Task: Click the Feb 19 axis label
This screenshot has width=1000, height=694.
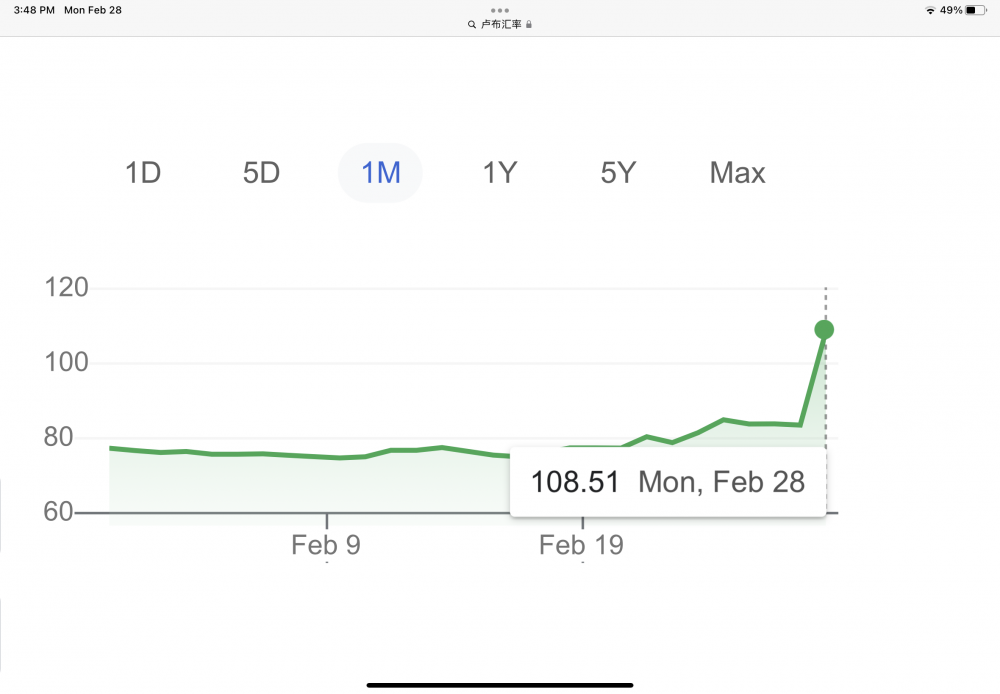Action: coord(581,545)
